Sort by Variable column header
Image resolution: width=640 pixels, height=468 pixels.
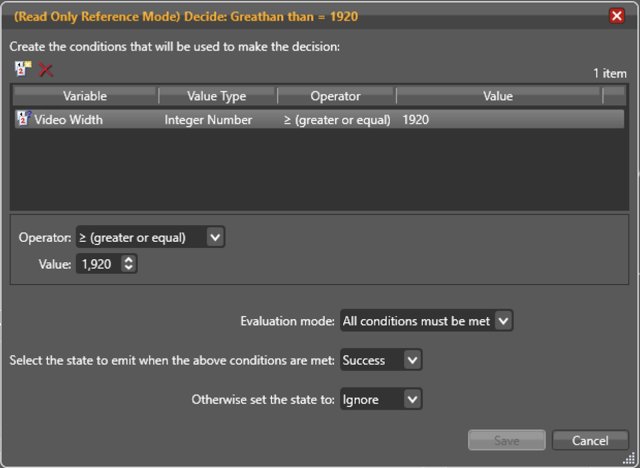point(85,96)
